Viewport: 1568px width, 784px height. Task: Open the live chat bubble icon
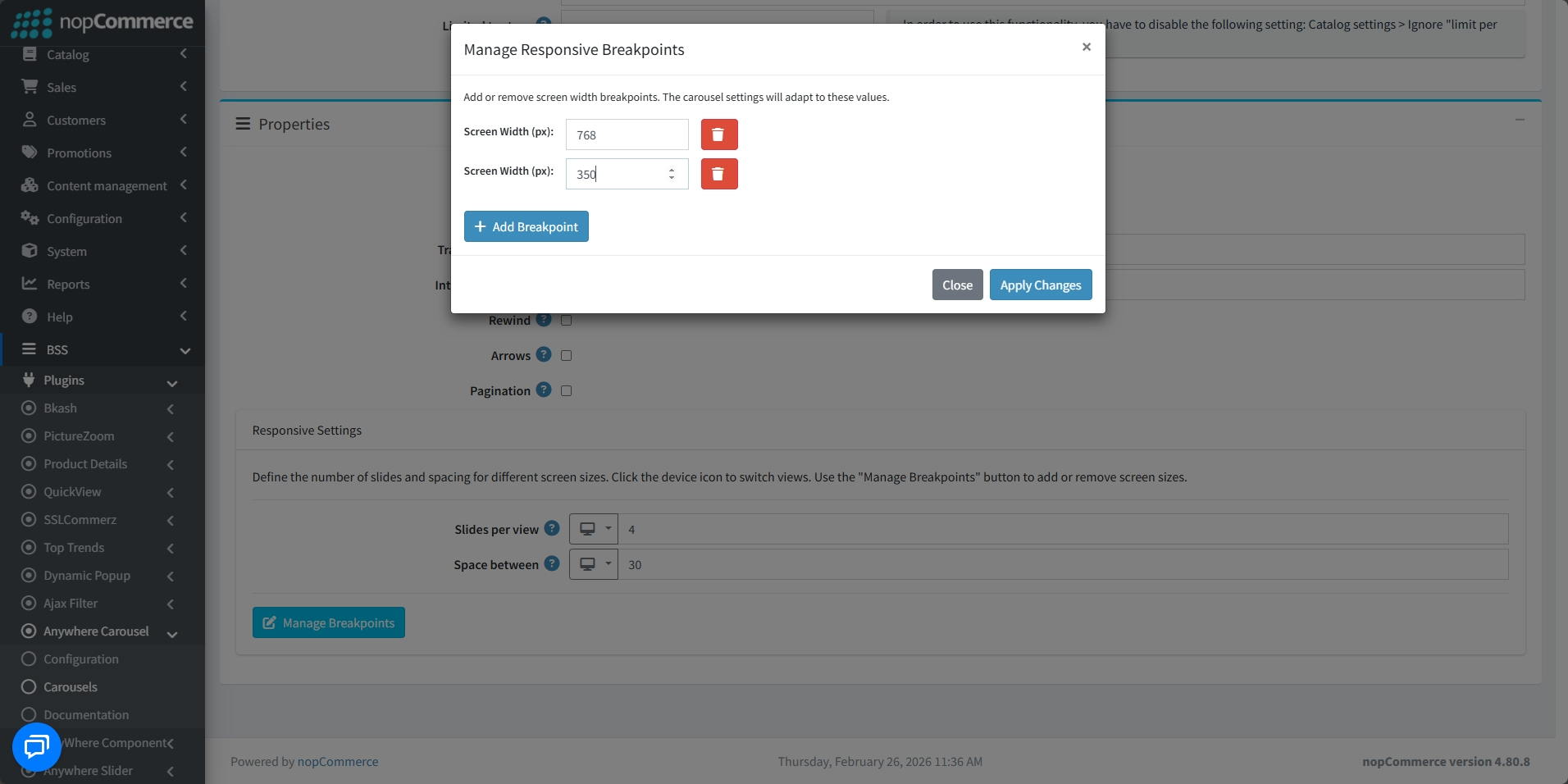[37, 747]
